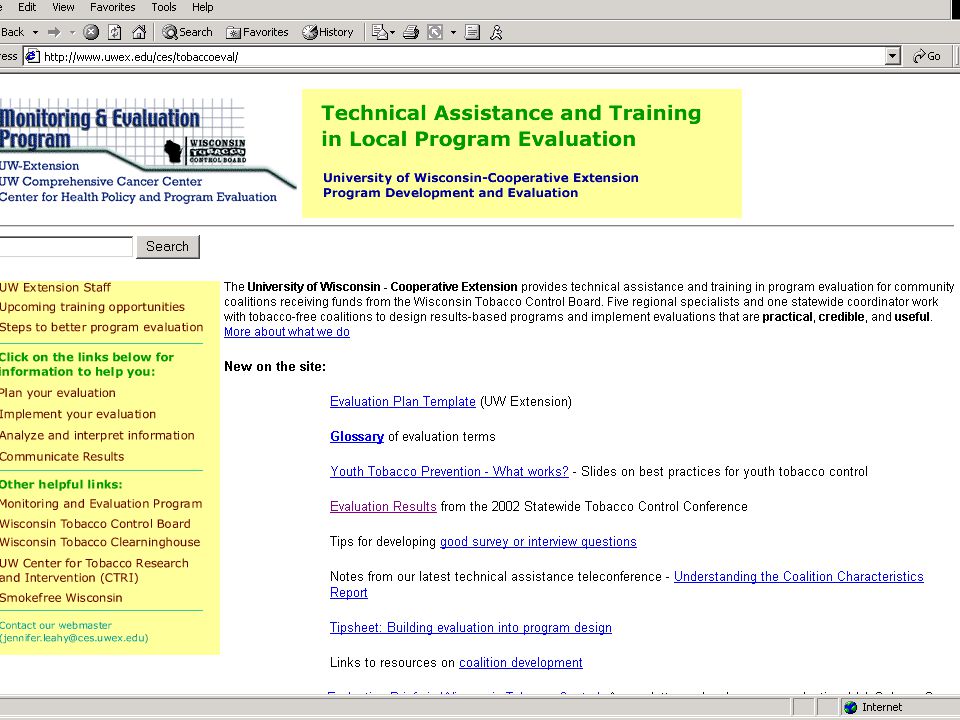Open Wisconsin Tobacco Clearninghouse link

[x=100, y=542]
